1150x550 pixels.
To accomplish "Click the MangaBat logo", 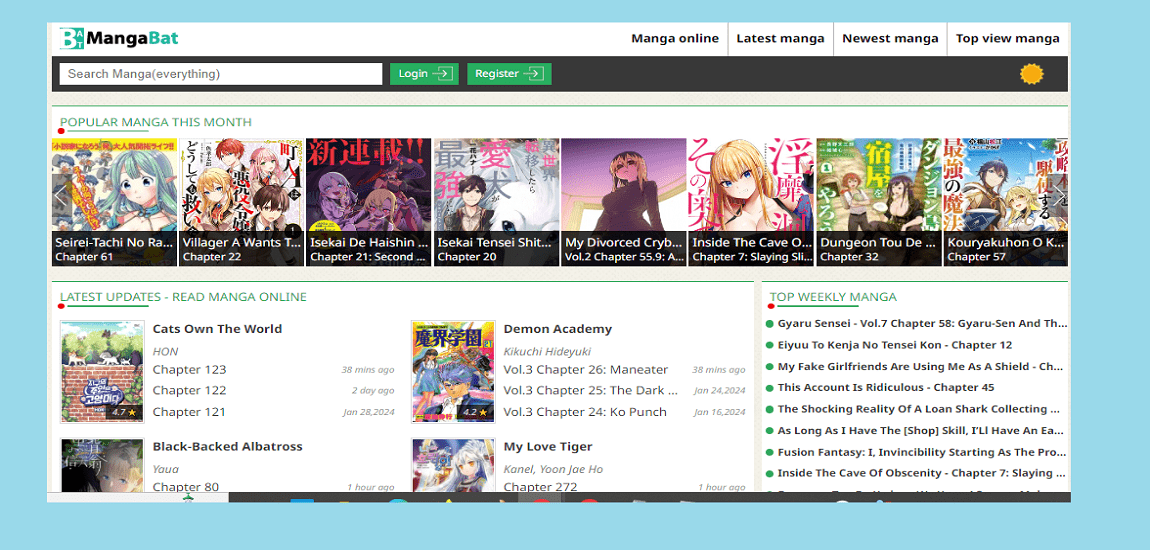I will point(119,38).
